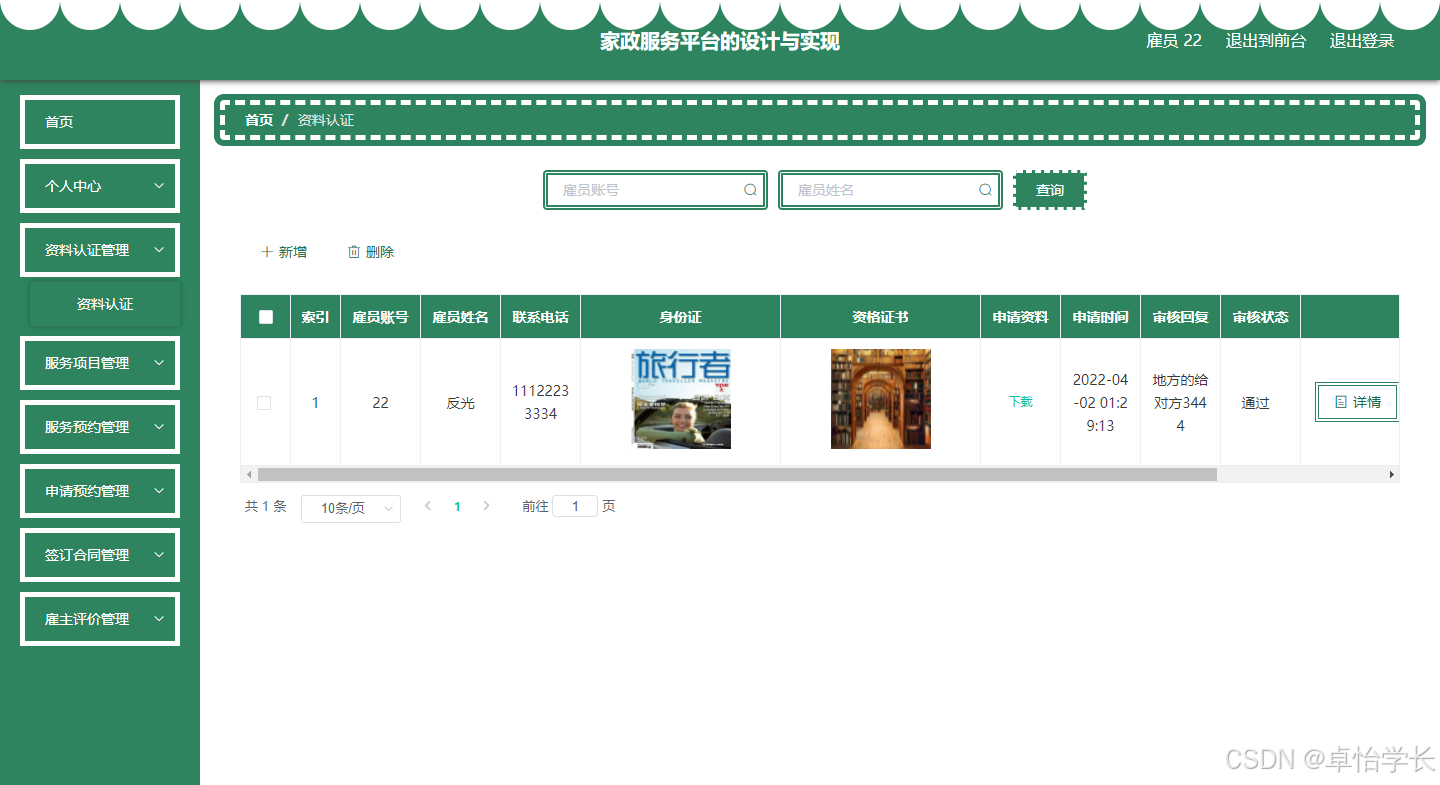
Task: Click the 下载 link in 申请资料 column
Action: click(1020, 401)
